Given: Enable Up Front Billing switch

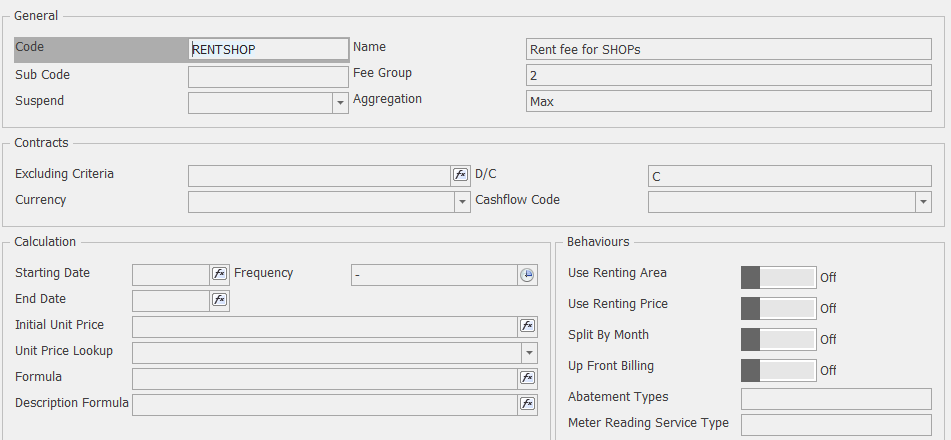Looking at the screenshot, I should [x=779, y=371].
